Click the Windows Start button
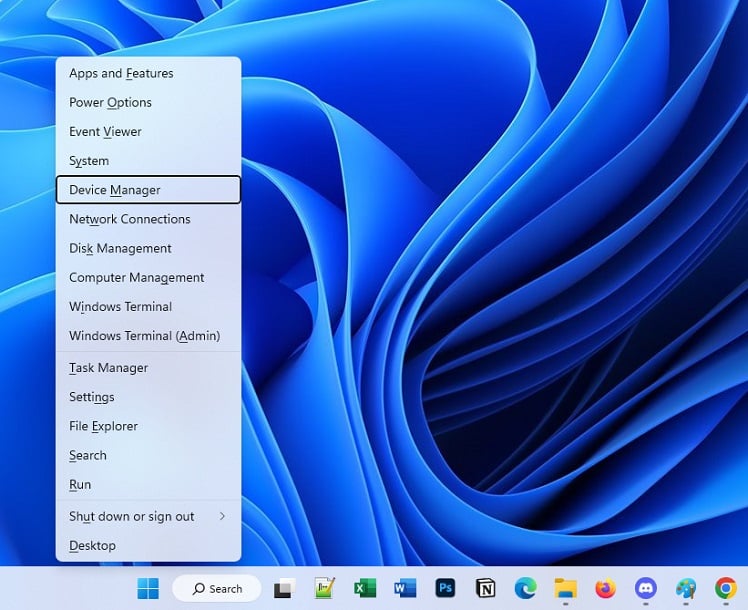748x610 pixels. coord(148,588)
